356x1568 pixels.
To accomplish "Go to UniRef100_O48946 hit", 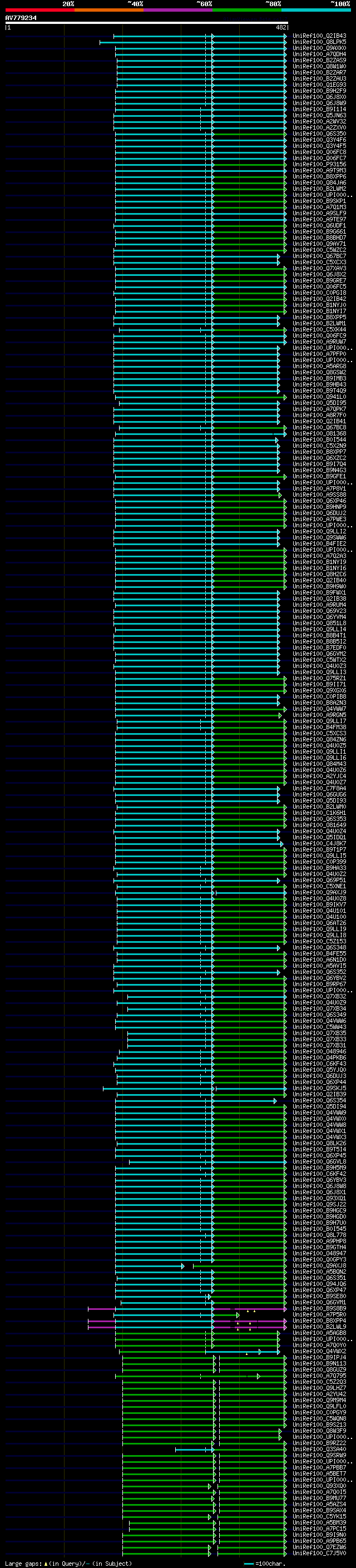I will click(x=319, y=1051).
